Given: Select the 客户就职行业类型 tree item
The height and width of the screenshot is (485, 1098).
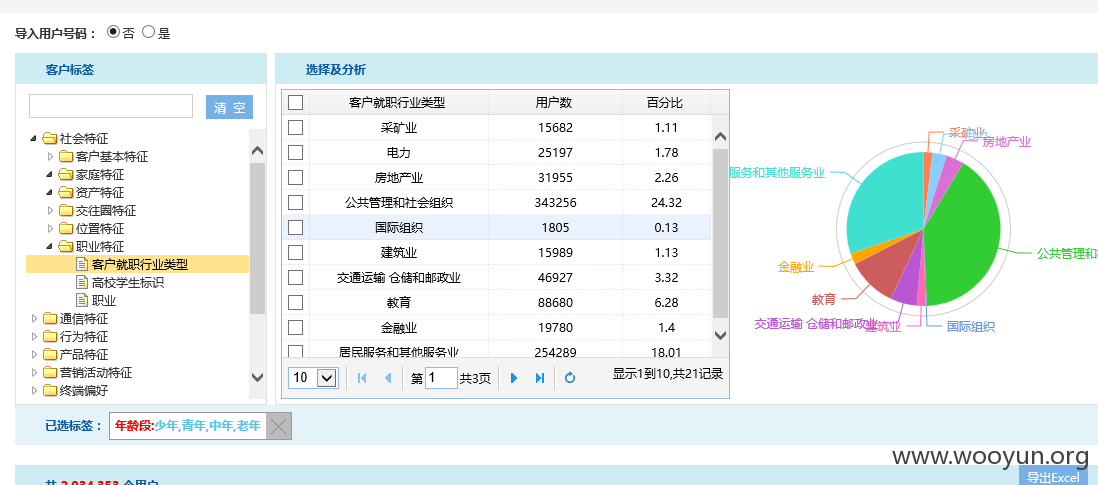Looking at the screenshot, I should coord(140,265).
